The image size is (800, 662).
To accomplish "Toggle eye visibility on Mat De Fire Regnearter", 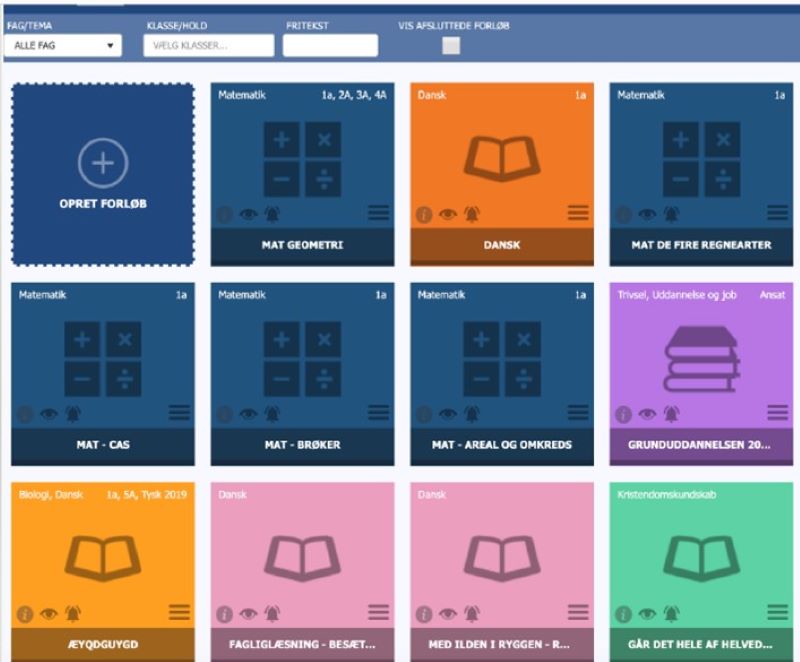I will tap(647, 214).
